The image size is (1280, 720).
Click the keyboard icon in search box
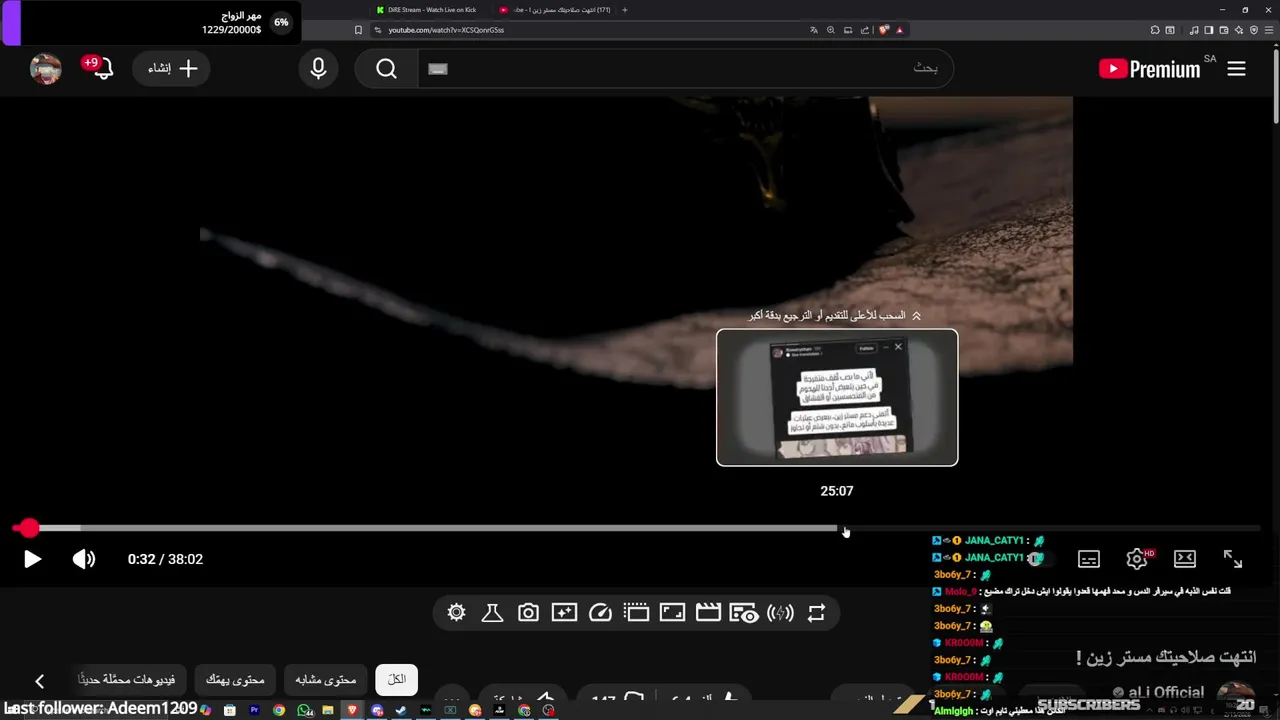[438, 68]
